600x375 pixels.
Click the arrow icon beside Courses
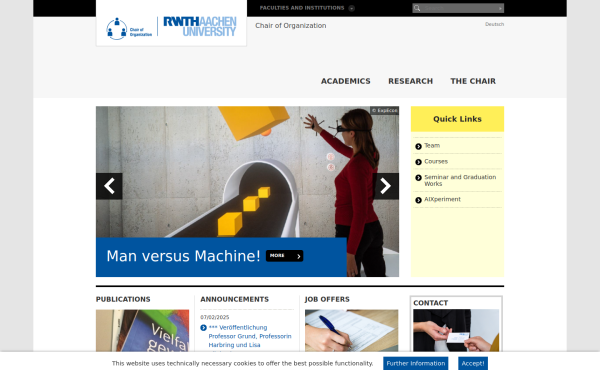[x=418, y=162]
